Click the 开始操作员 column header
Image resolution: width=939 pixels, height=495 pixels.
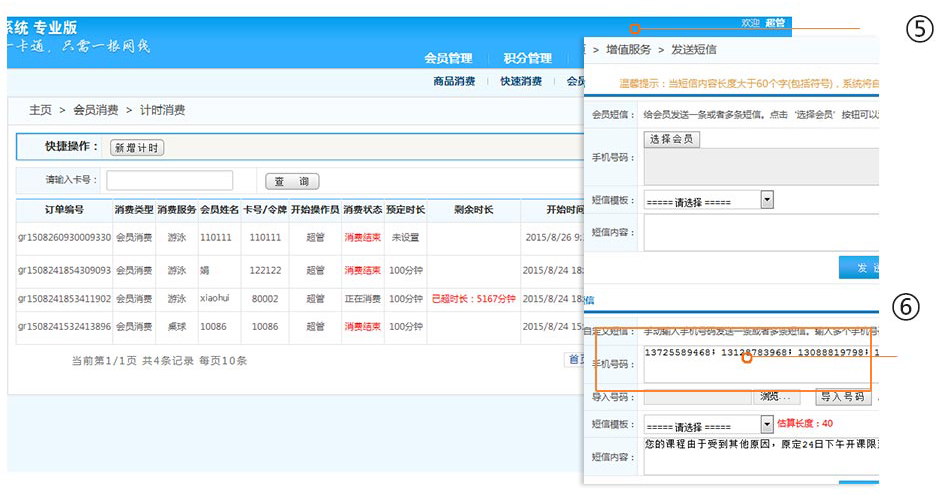pos(315,209)
